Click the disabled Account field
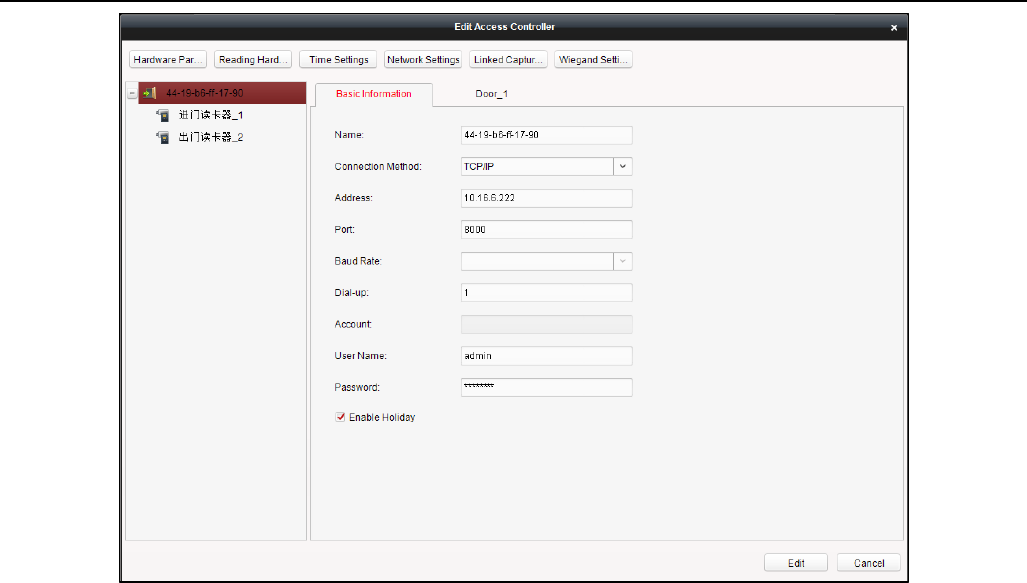 [546, 324]
